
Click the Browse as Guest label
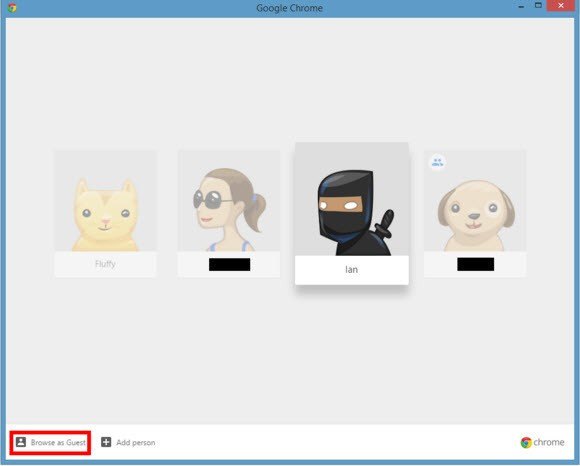[58, 442]
